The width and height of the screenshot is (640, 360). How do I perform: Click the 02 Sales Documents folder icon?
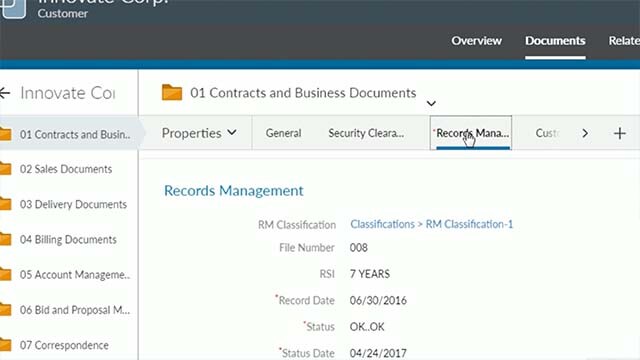coord(5,169)
